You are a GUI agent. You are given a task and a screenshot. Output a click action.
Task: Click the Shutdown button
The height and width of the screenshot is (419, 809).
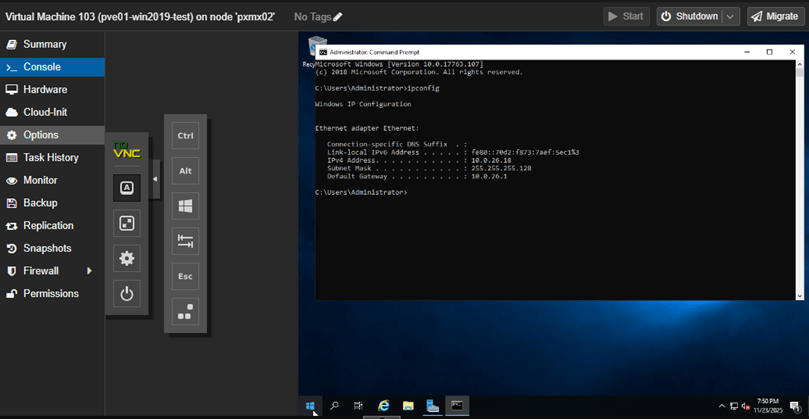point(690,17)
